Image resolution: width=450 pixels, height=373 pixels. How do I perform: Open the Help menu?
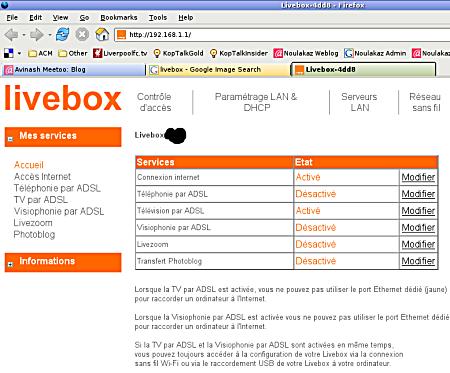(x=185, y=18)
